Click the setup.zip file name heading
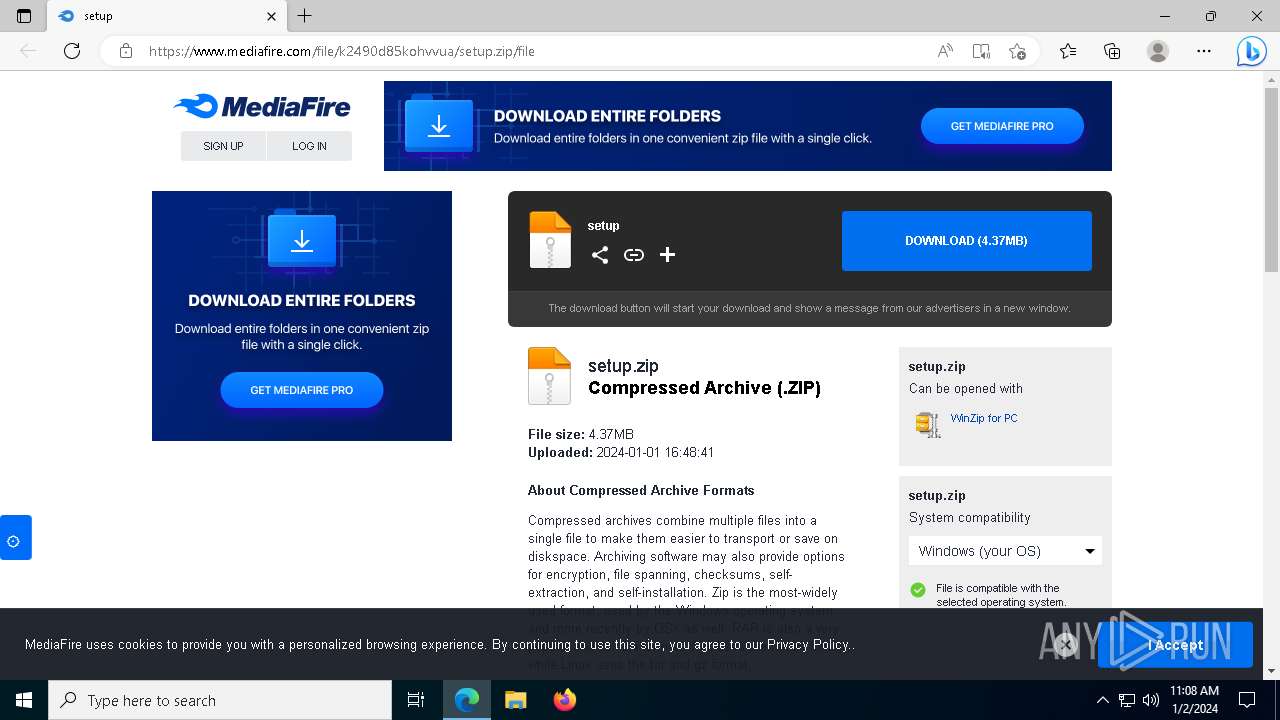The image size is (1280, 720). pos(623,366)
